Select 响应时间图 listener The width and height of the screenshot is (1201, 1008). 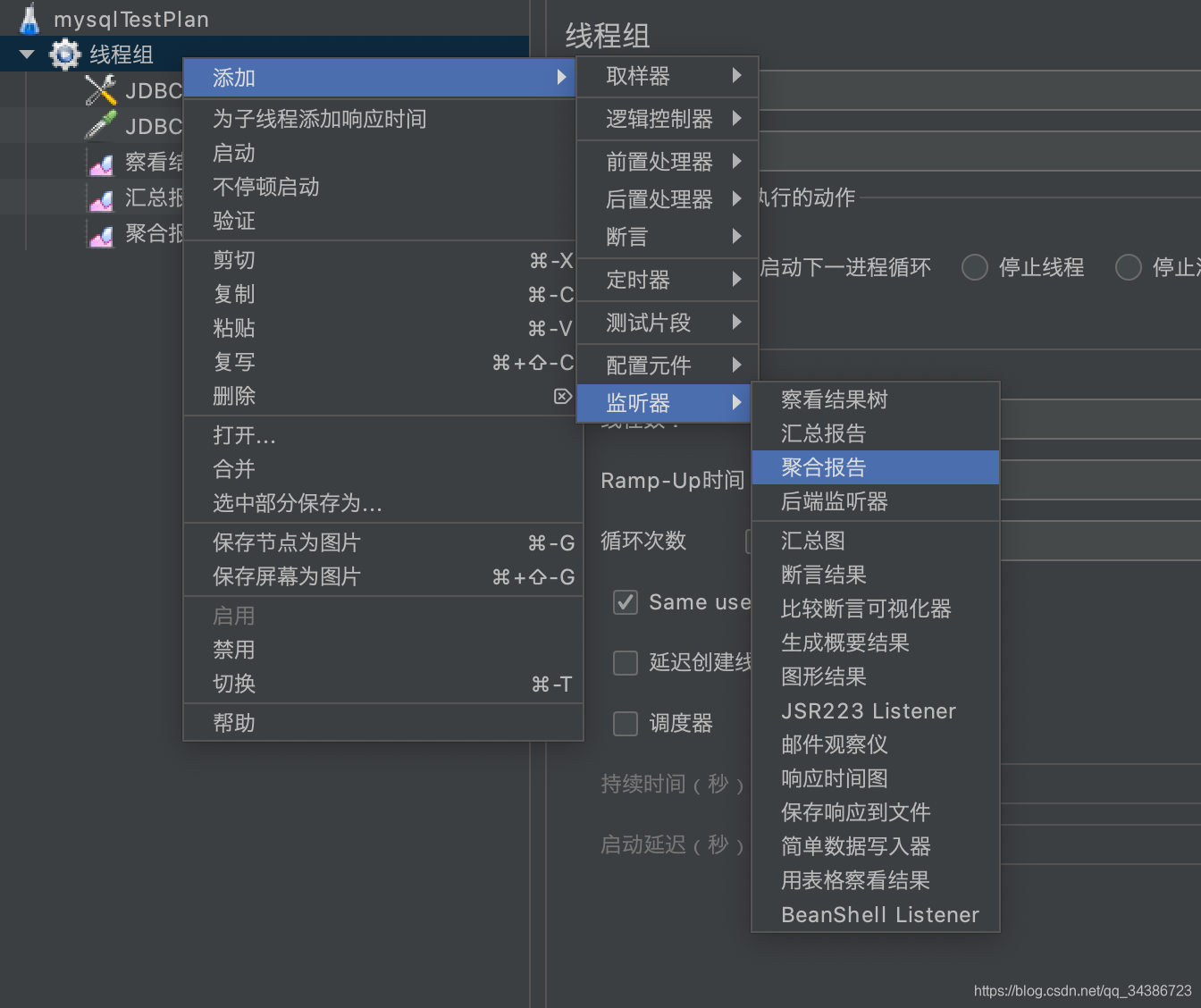point(876,778)
